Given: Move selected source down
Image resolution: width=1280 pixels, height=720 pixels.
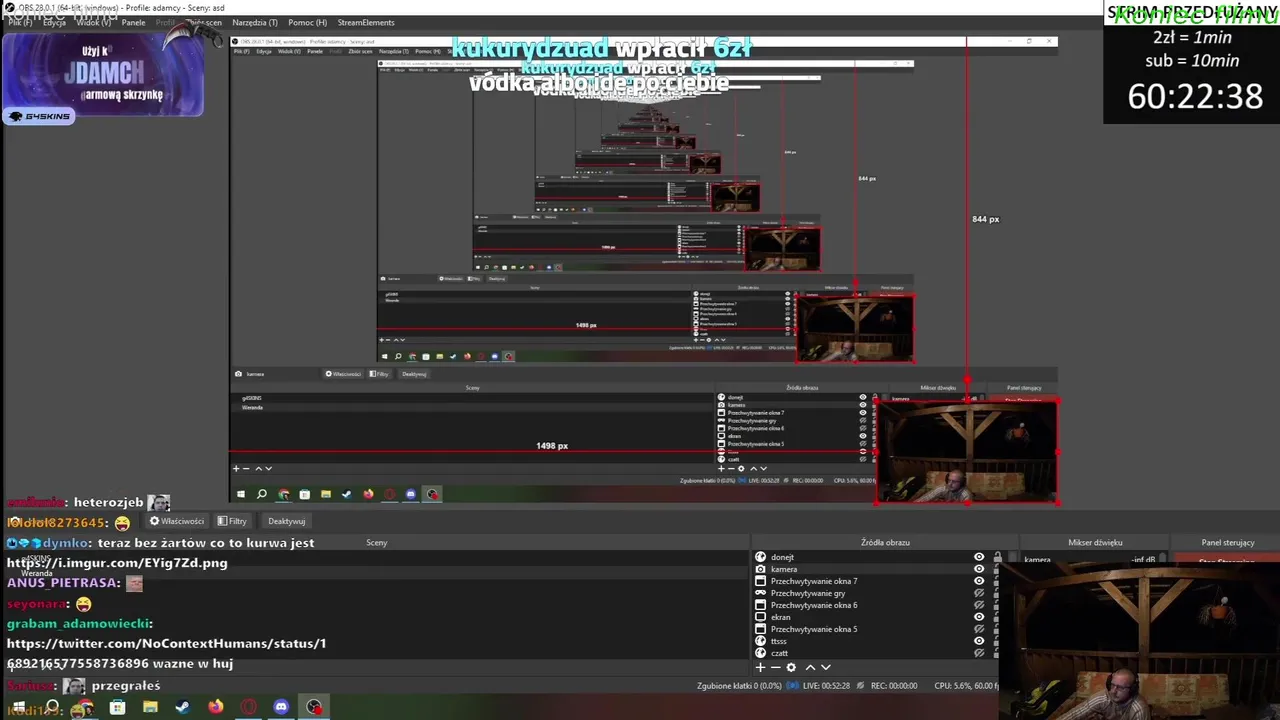Looking at the screenshot, I should tap(825, 667).
